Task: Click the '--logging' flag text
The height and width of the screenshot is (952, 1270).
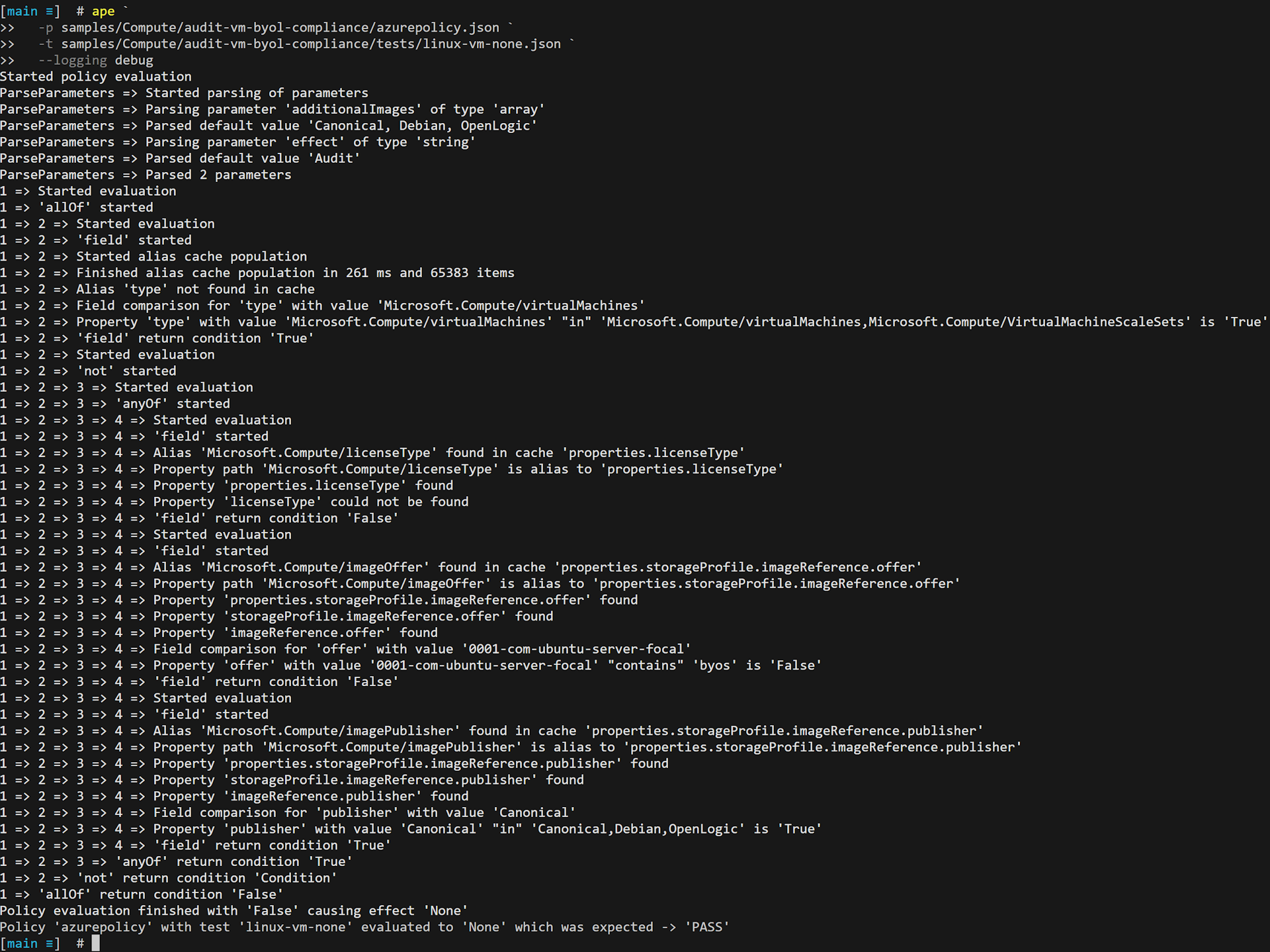Action: (72, 60)
